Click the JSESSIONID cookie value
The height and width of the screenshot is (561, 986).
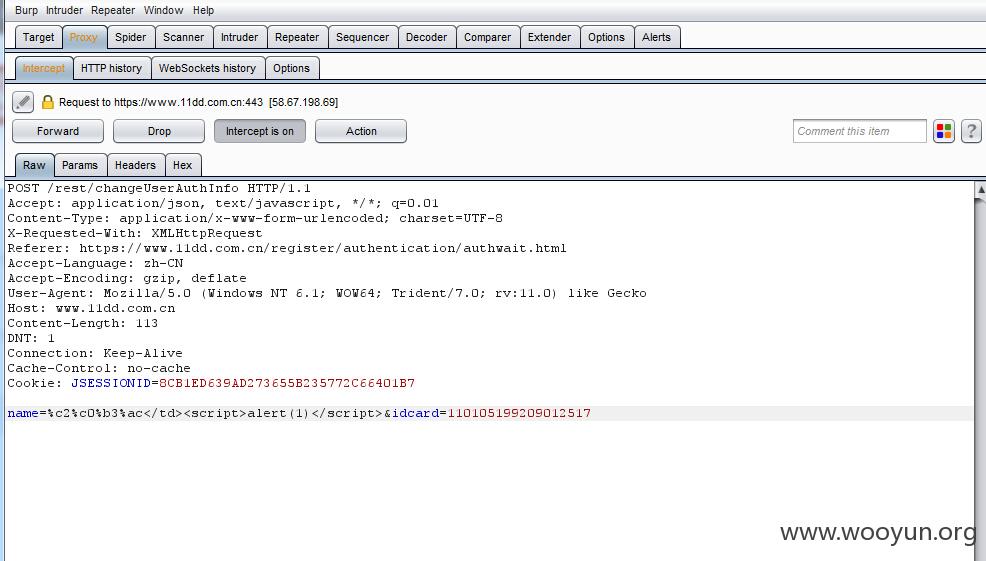pyautogui.click(x=287, y=383)
